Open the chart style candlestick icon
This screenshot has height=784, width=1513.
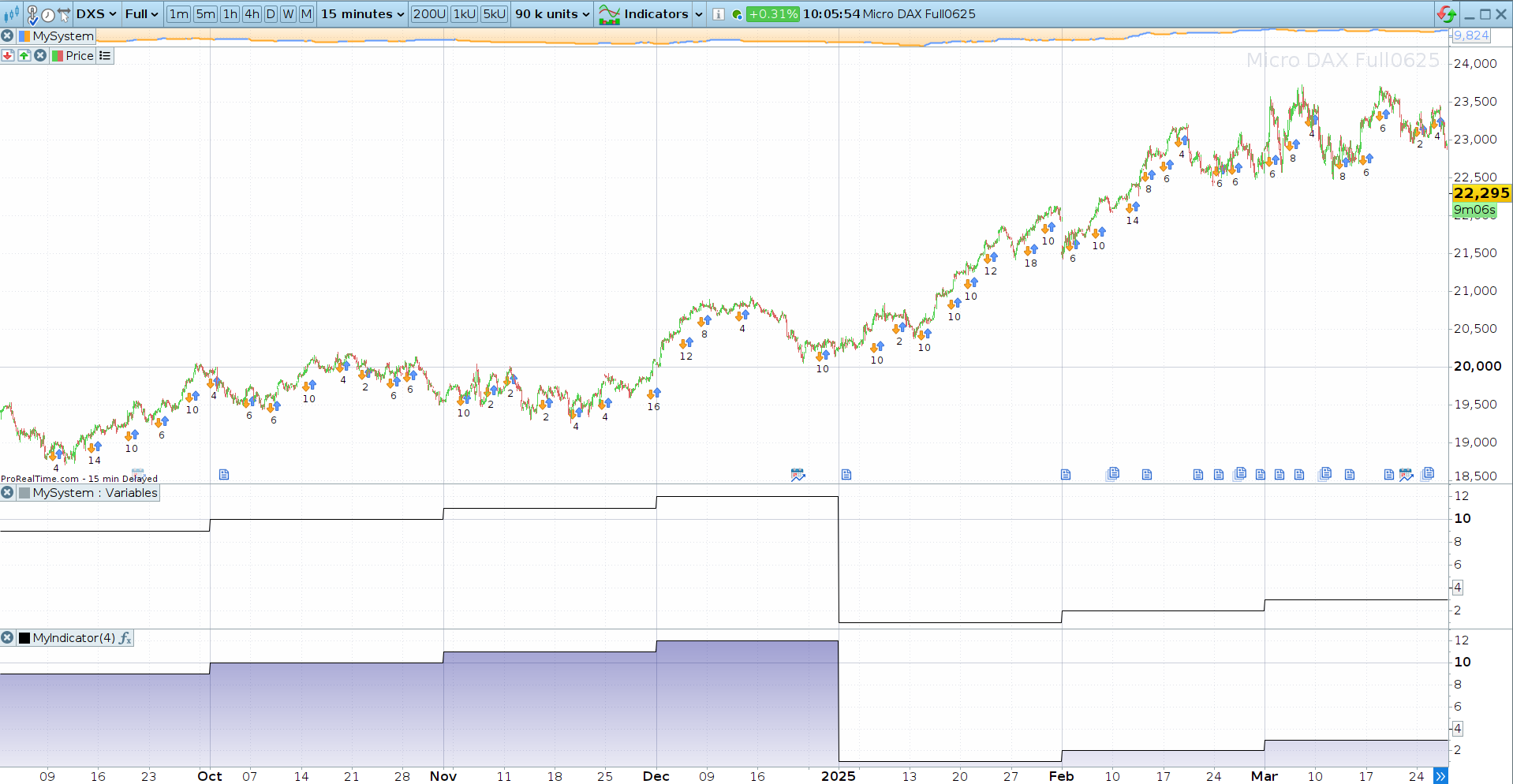[11, 14]
